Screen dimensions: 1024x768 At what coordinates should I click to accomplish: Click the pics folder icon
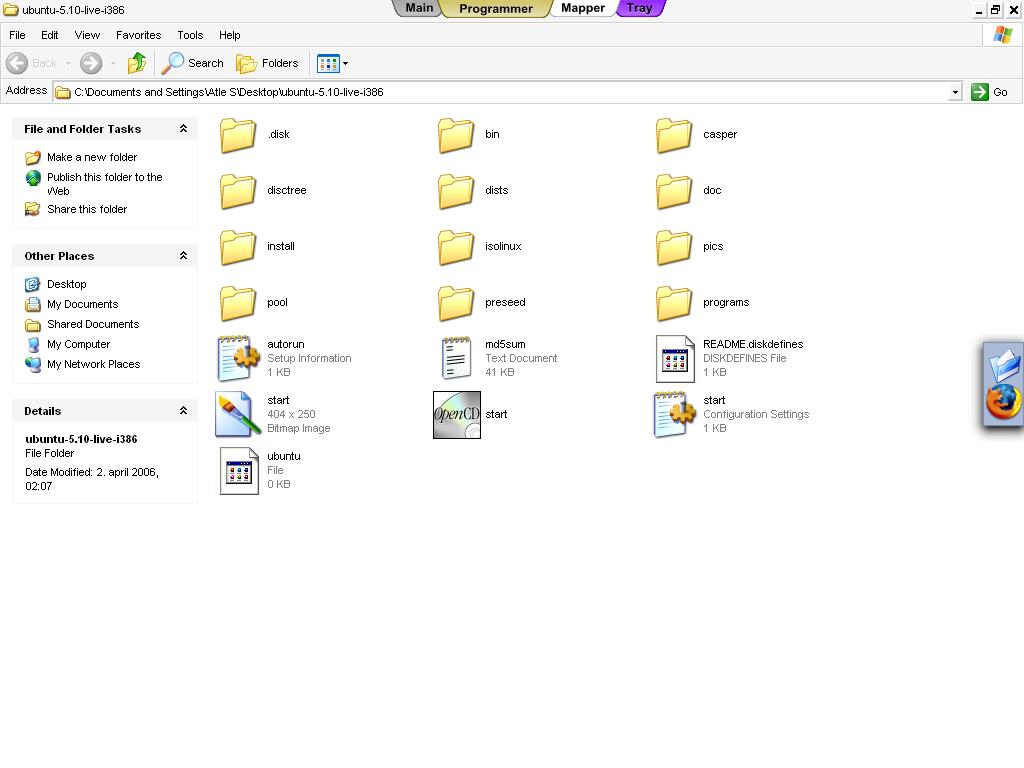coord(674,248)
